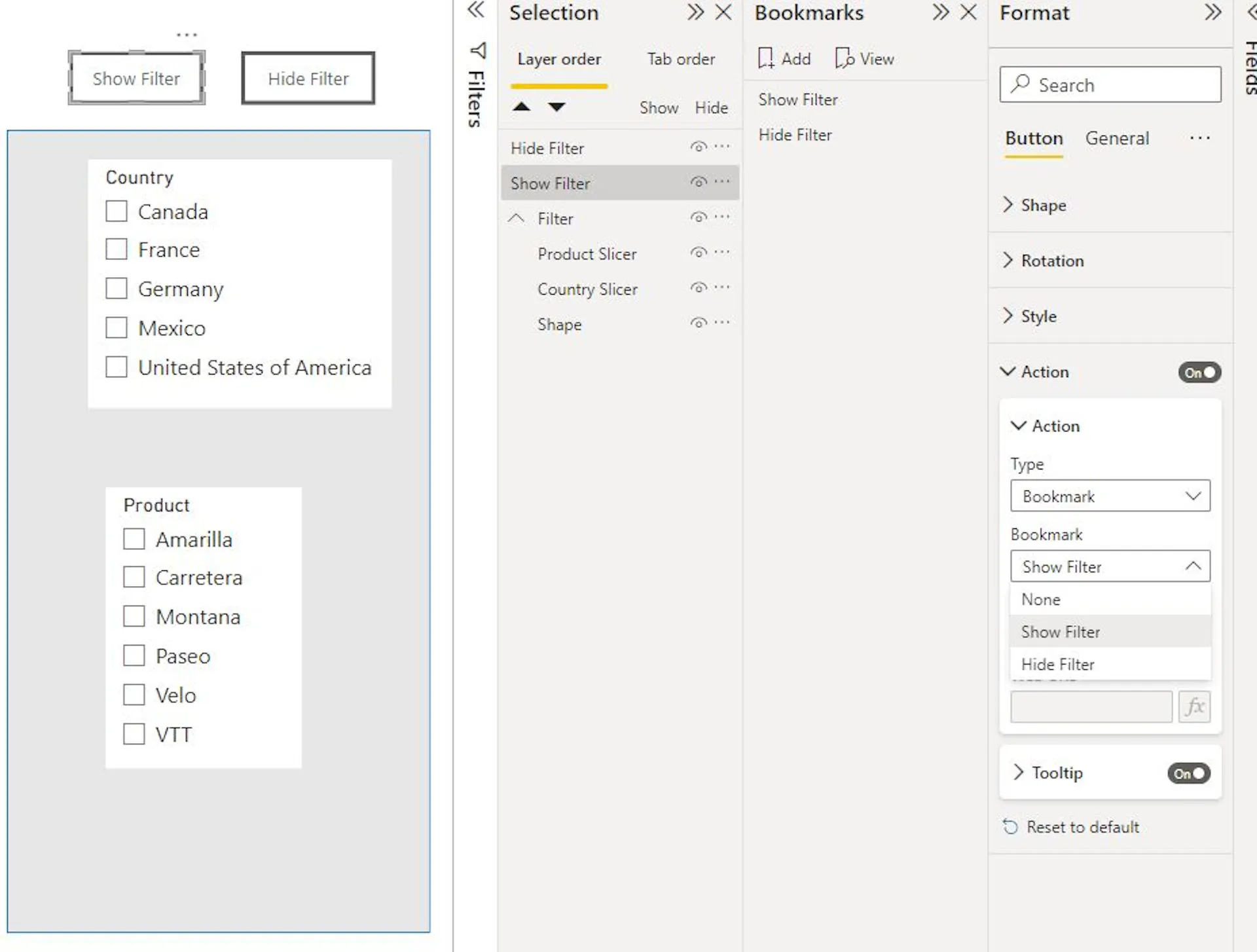Collapse the Filter group in Selection pane
The width and height of the screenshot is (1257, 952).
(x=517, y=218)
